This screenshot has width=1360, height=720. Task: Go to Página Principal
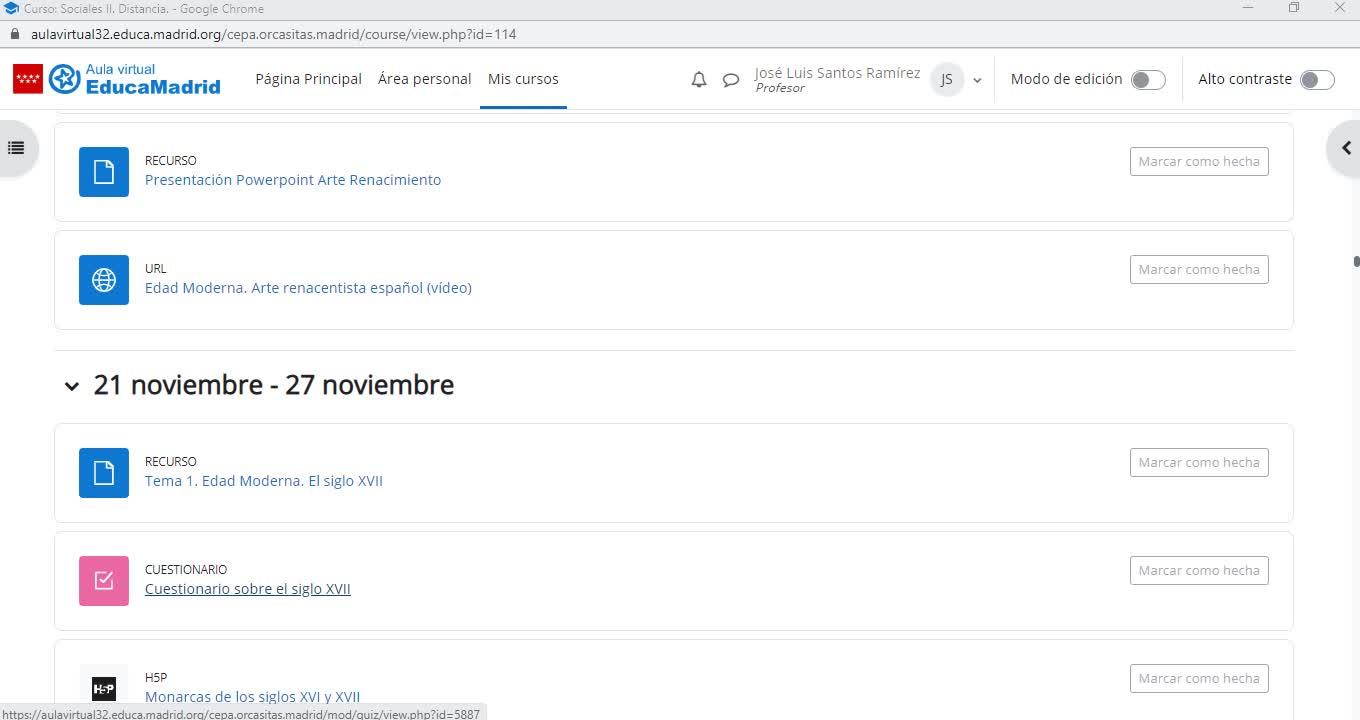click(x=308, y=79)
